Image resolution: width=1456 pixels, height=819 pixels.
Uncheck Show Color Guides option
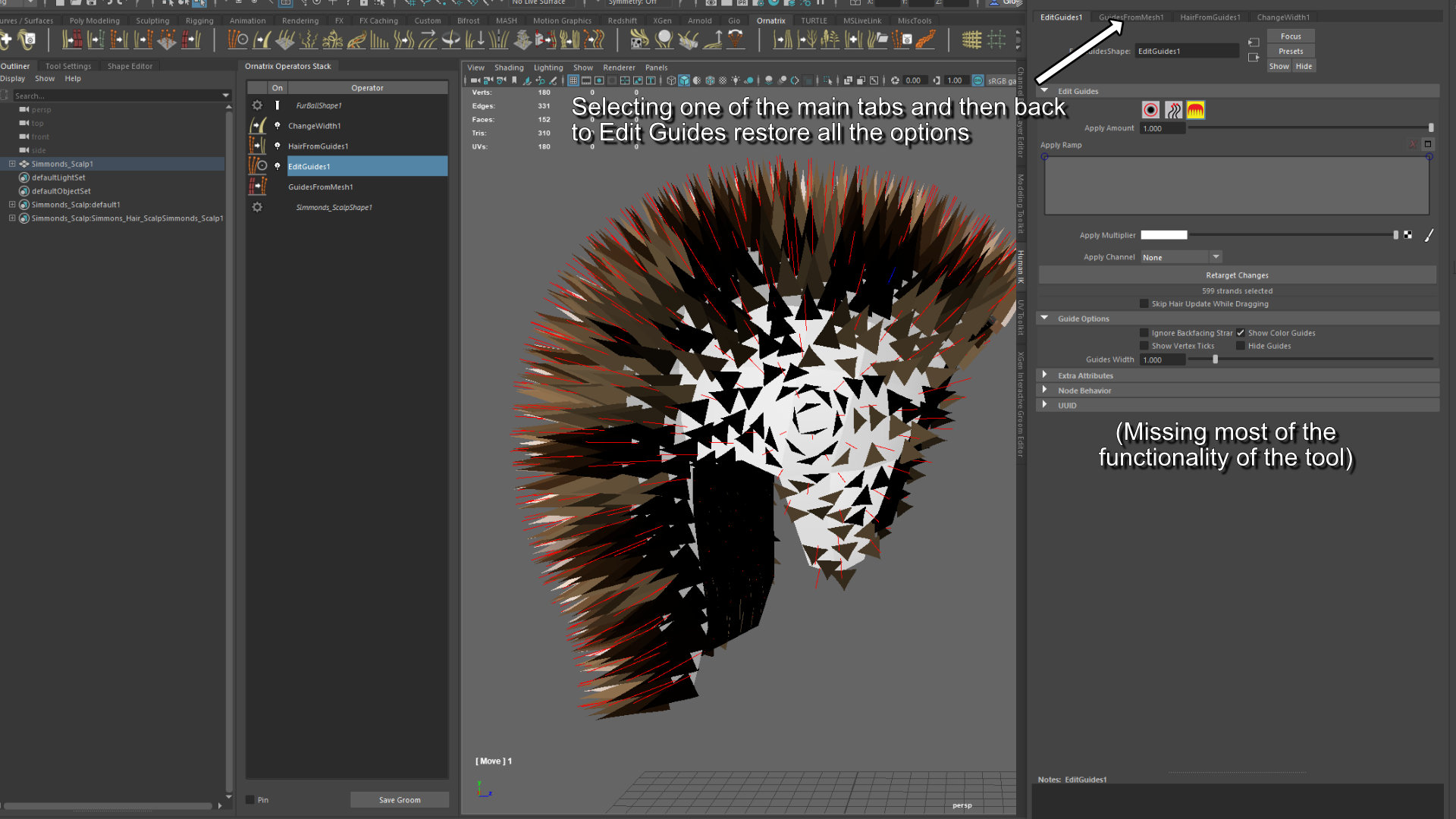[x=1241, y=333]
